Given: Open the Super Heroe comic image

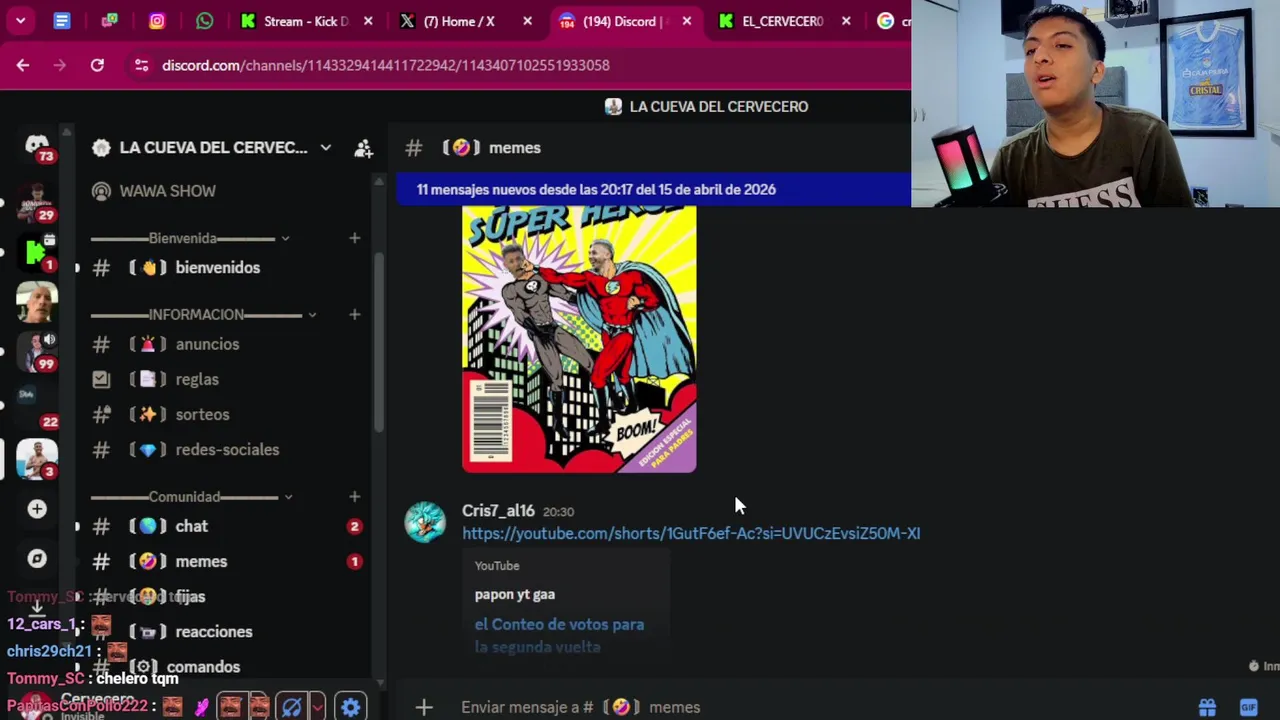Looking at the screenshot, I should pyautogui.click(x=579, y=339).
